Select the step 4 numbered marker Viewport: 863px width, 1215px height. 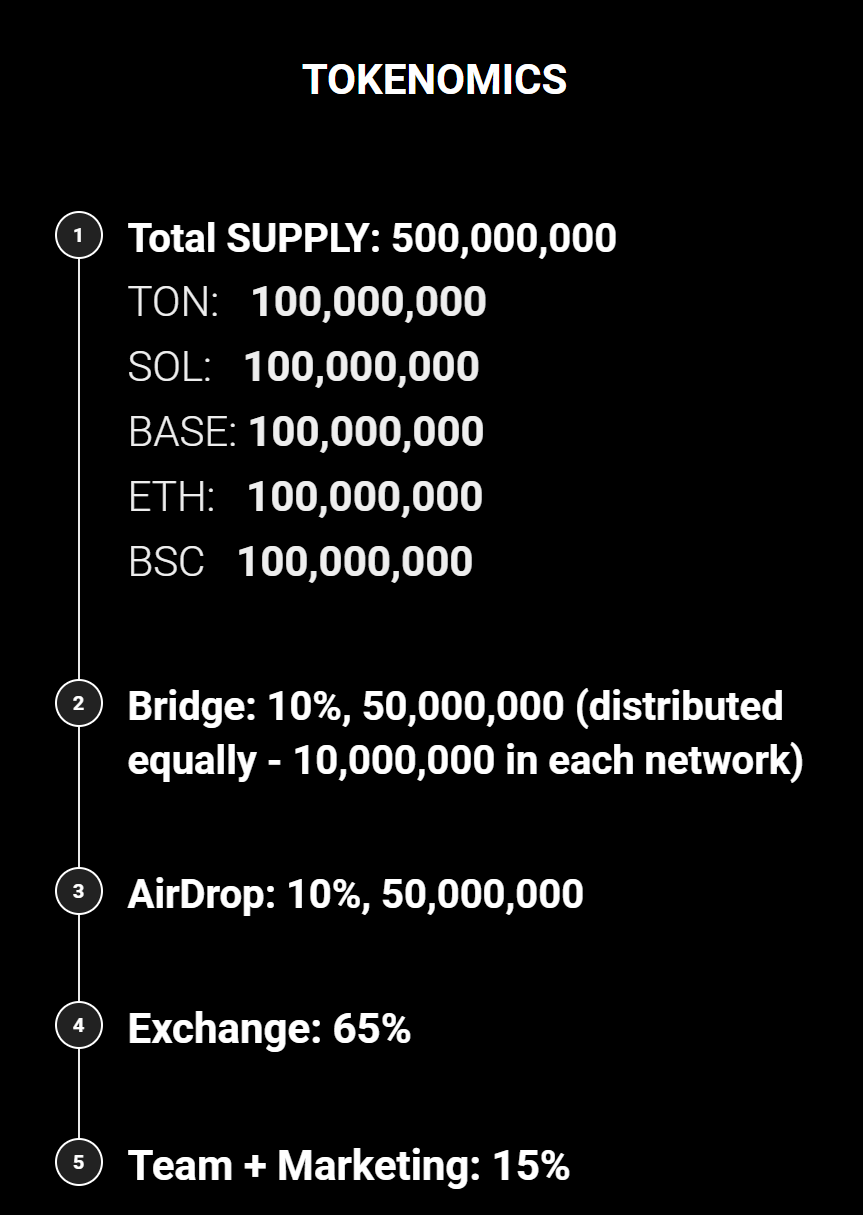pos(79,1026)
